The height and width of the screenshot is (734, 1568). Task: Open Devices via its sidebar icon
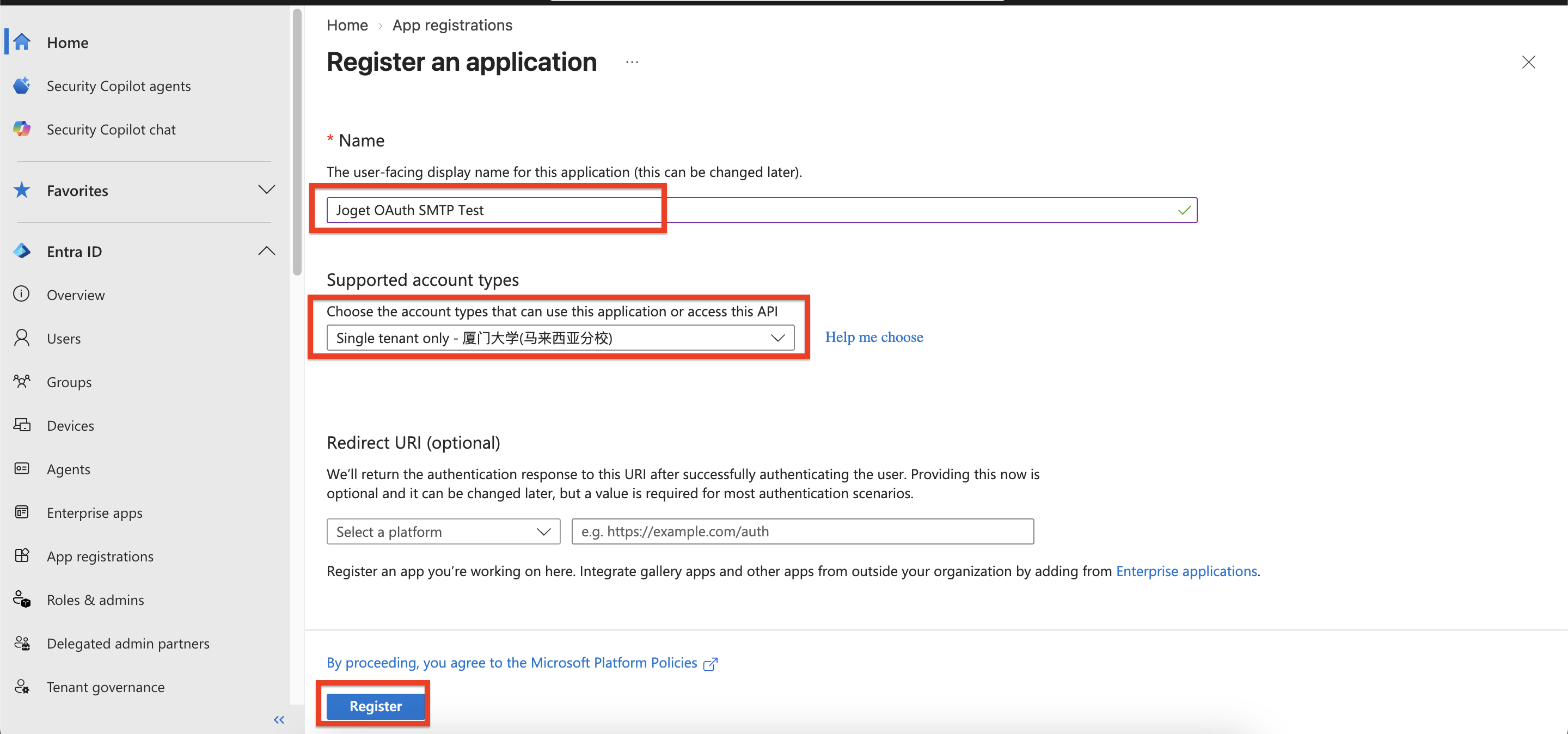(x=22, y=425)
